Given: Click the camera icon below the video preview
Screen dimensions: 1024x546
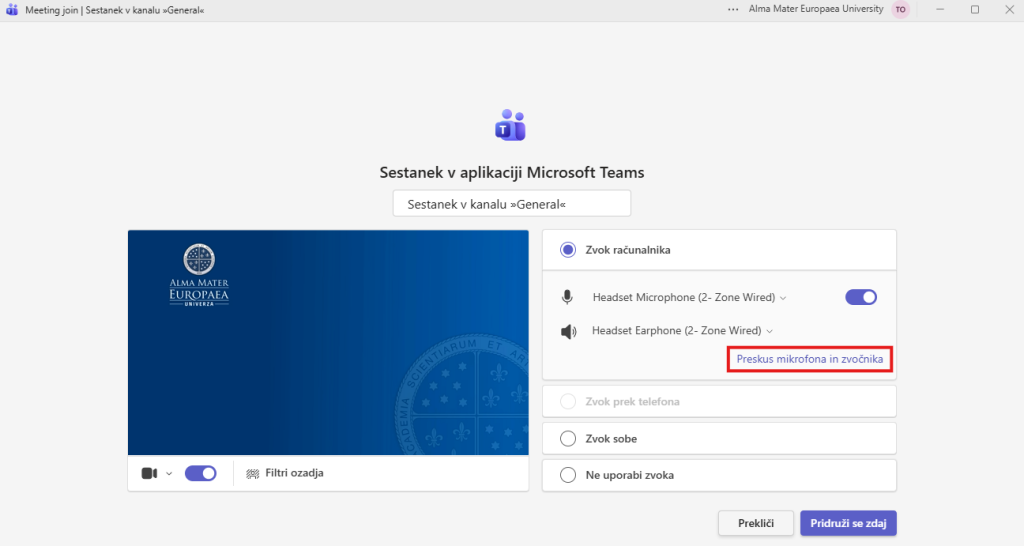Looking at the screenshot, I should tap(150, 474).
